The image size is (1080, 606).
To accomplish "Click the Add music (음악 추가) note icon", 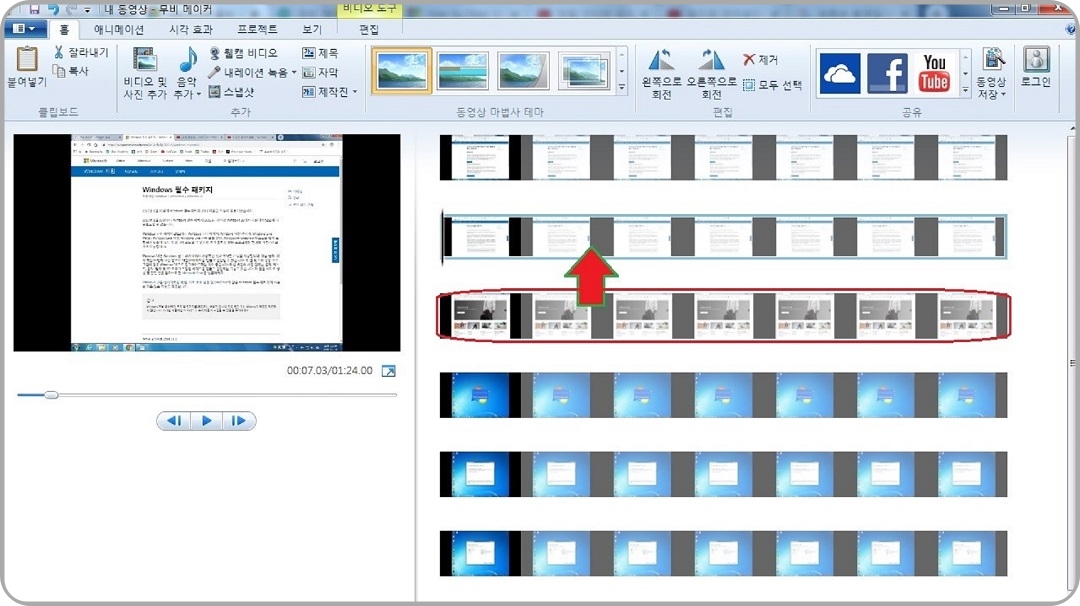I will (187, 61).
